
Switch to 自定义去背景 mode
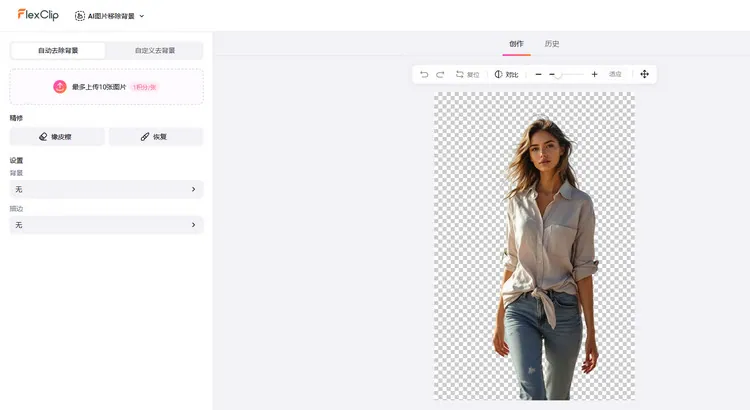(x=155, y=50)
